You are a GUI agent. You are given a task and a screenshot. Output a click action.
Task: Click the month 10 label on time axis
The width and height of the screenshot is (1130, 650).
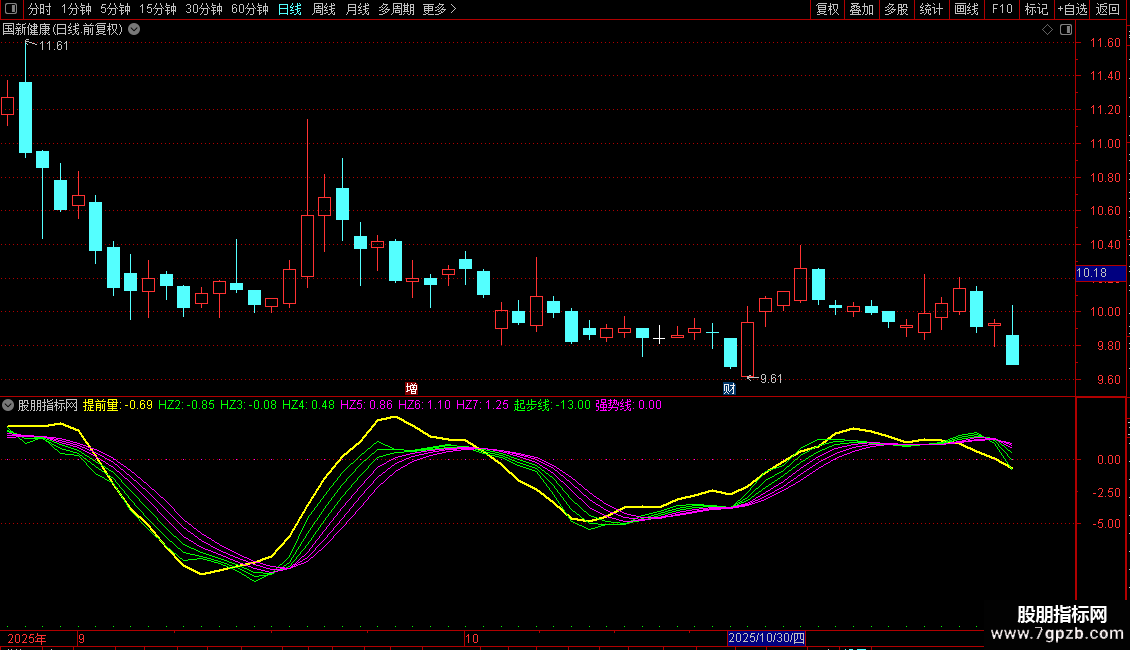tap(471, 638)
